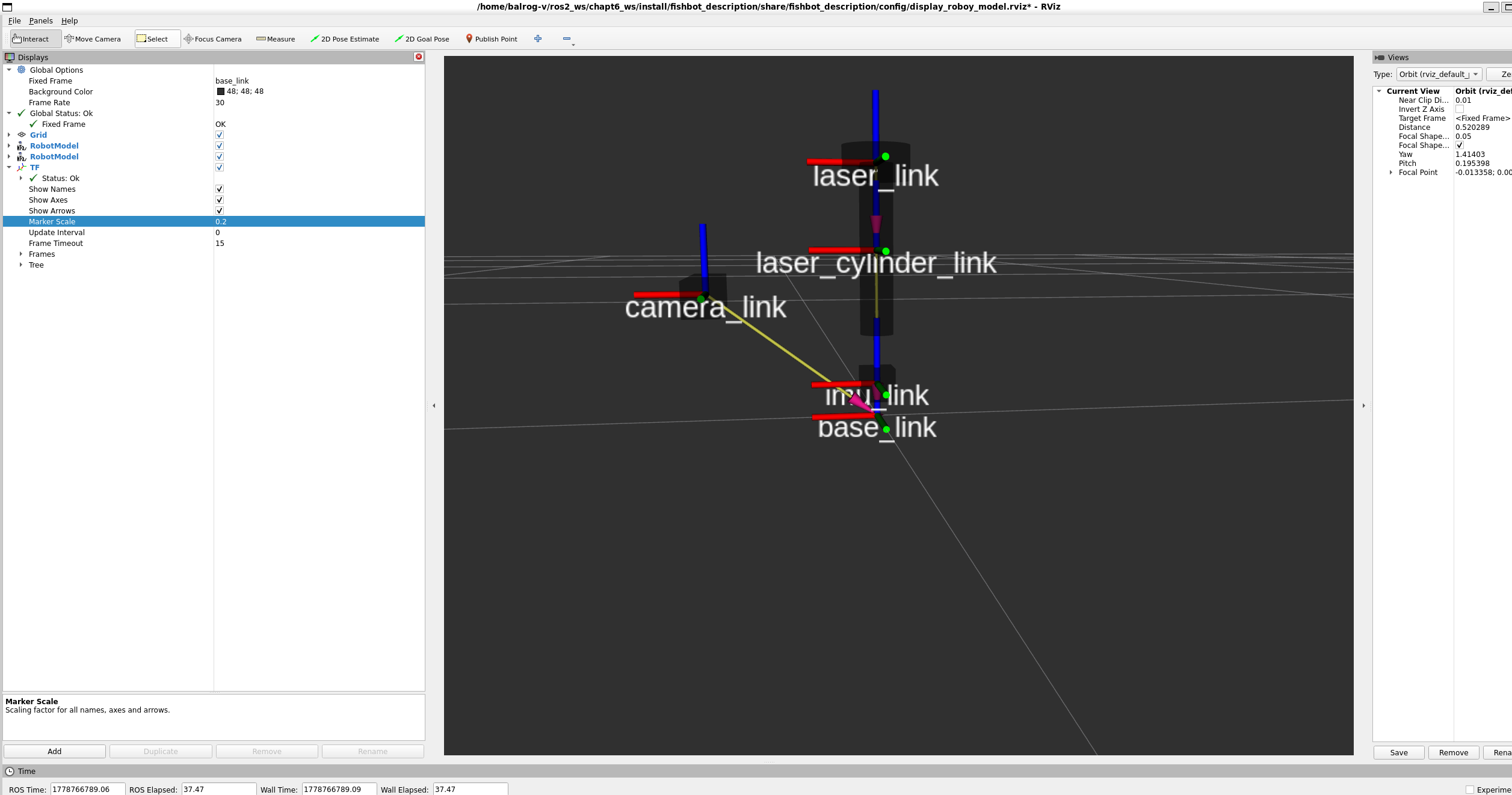Click the Displays panel monitor icon
1512x795 pixels.
[x=10, y=57]
